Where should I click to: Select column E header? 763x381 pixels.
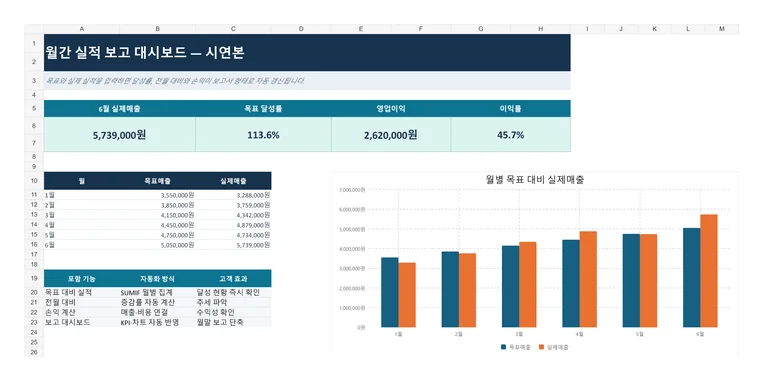361,29
